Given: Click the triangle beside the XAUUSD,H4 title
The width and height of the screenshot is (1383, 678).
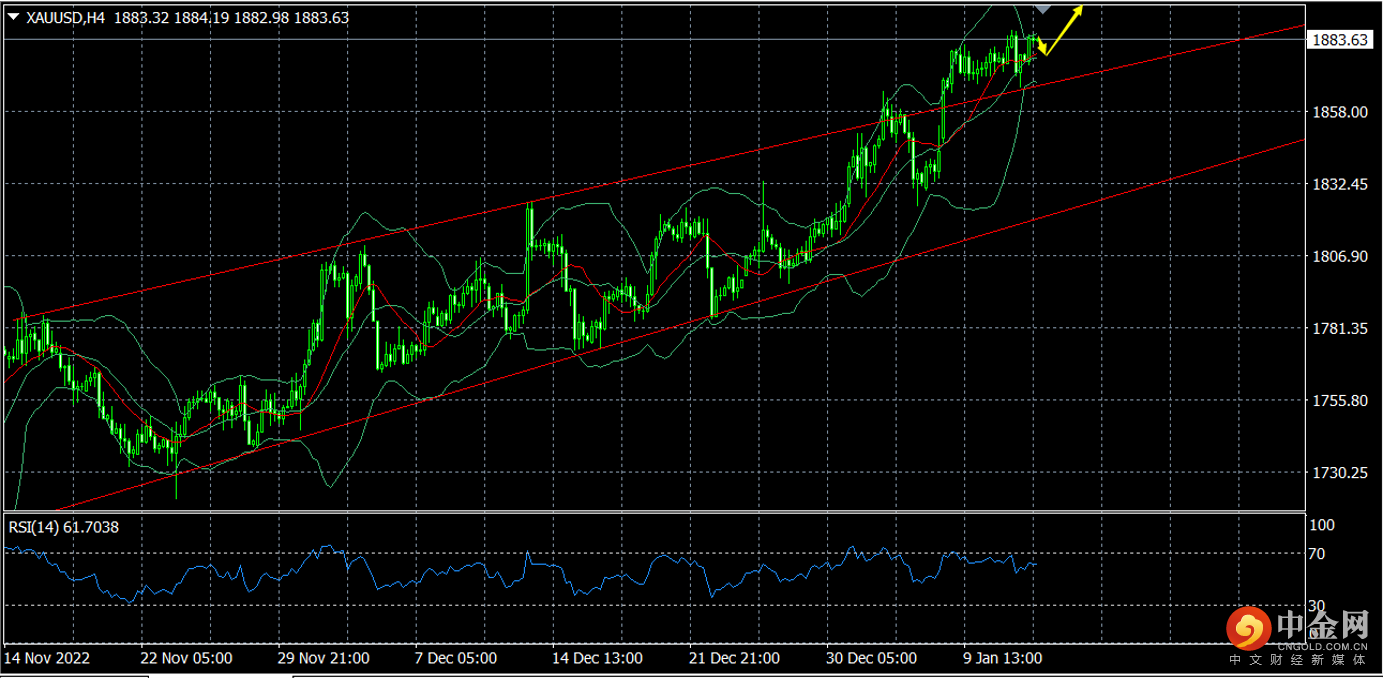Looking at the screenshot, I should click(13, 17).
